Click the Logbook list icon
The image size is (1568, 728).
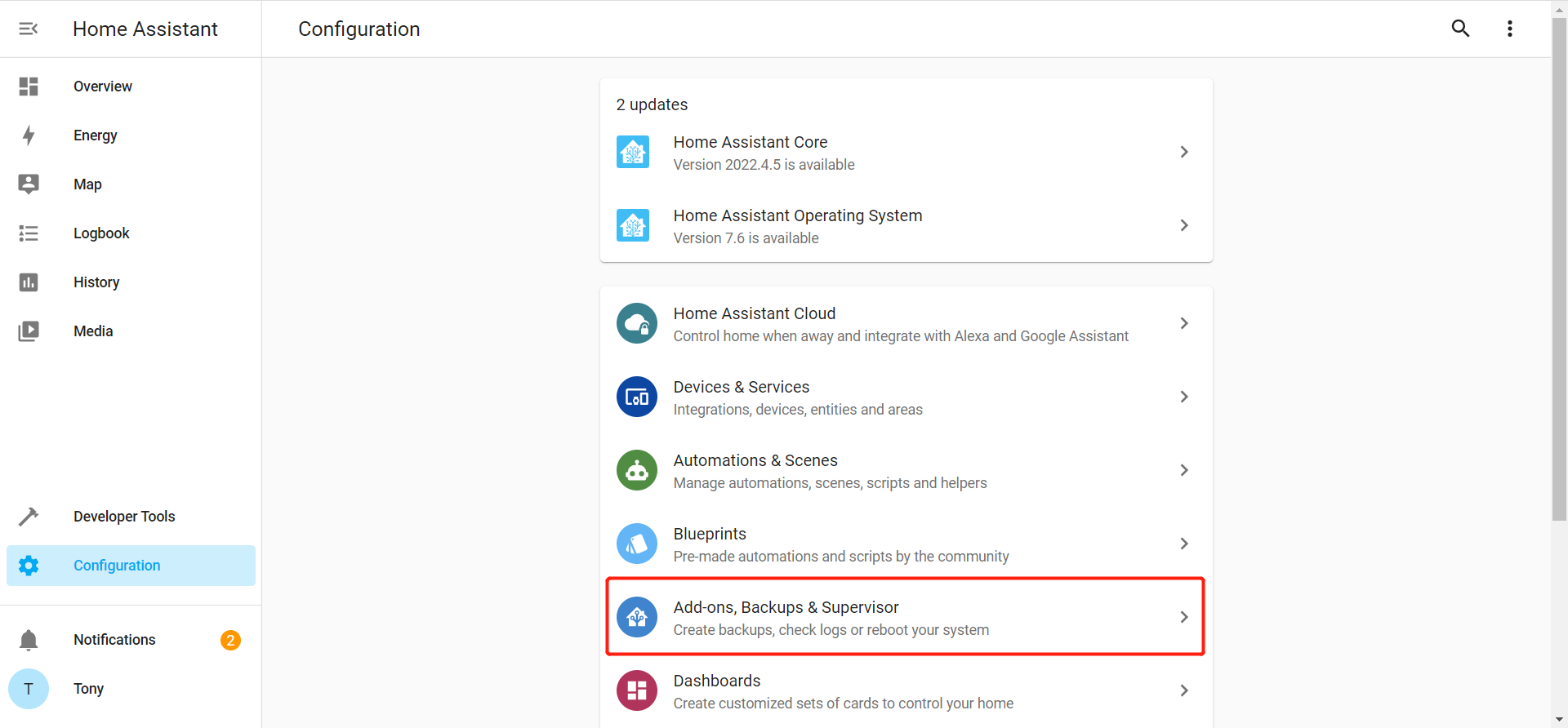[x=29, y=233]
